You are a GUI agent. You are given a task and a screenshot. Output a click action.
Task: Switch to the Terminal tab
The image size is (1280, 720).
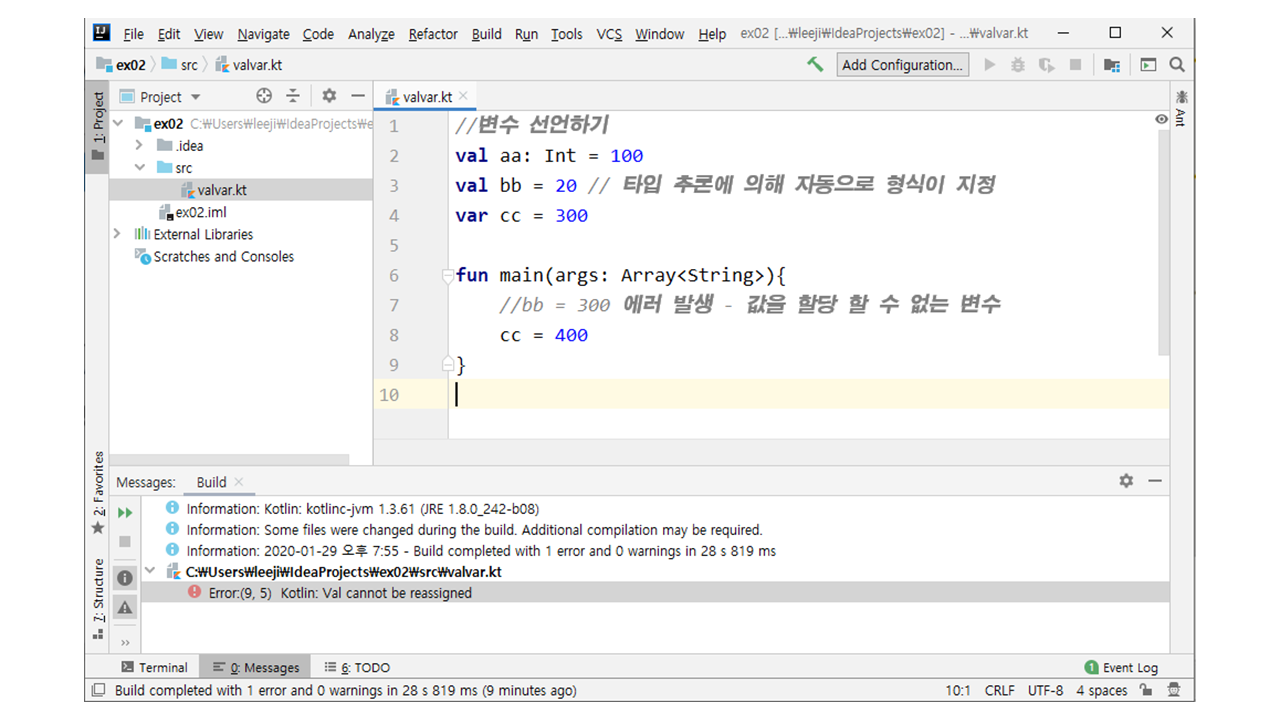coord(154,667)
